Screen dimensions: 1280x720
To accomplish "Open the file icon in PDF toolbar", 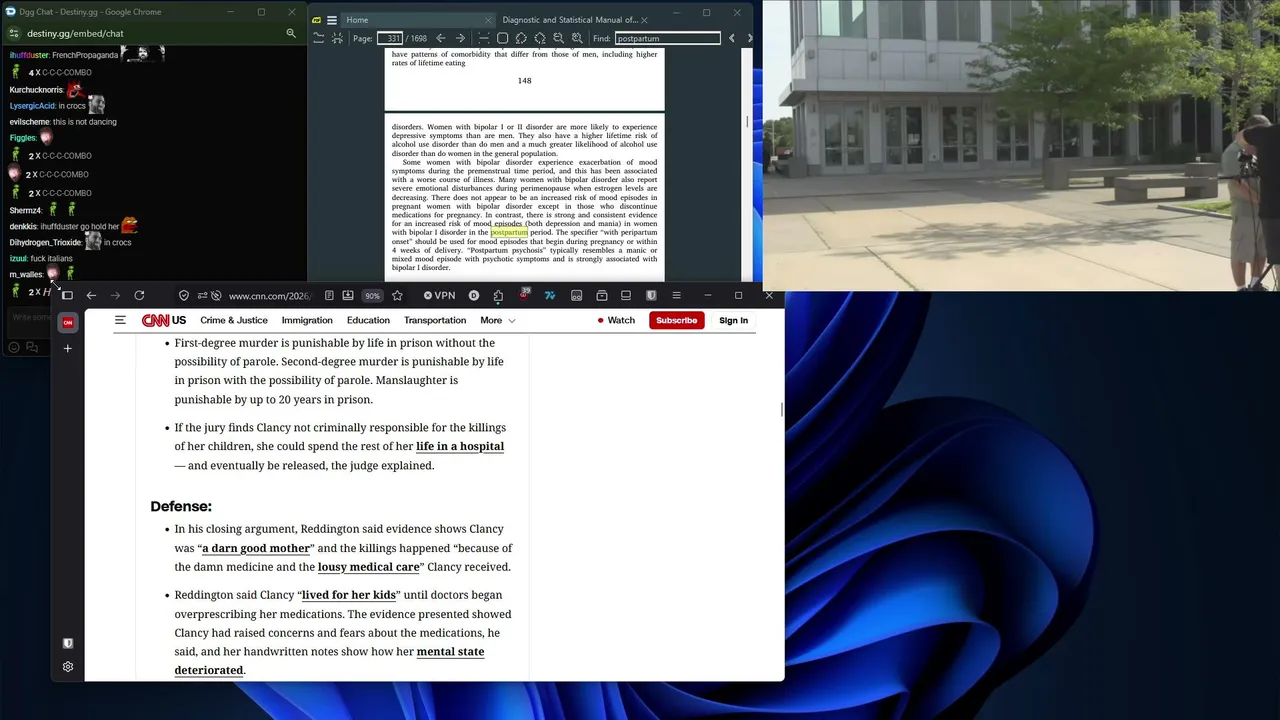I will click(x=318, y=38).
